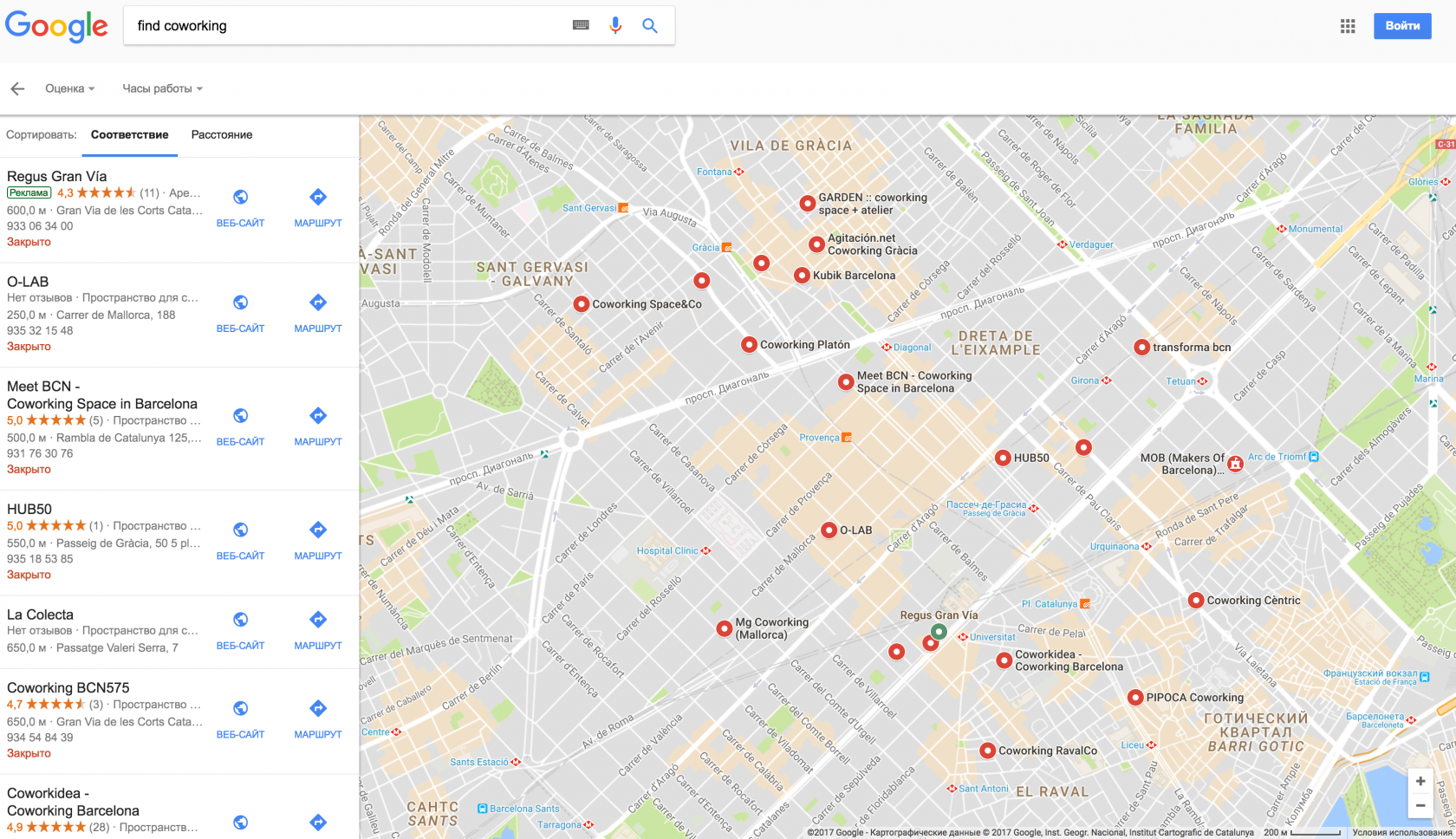Select the Coworking Cèntric map pin

click(1196, 601)
